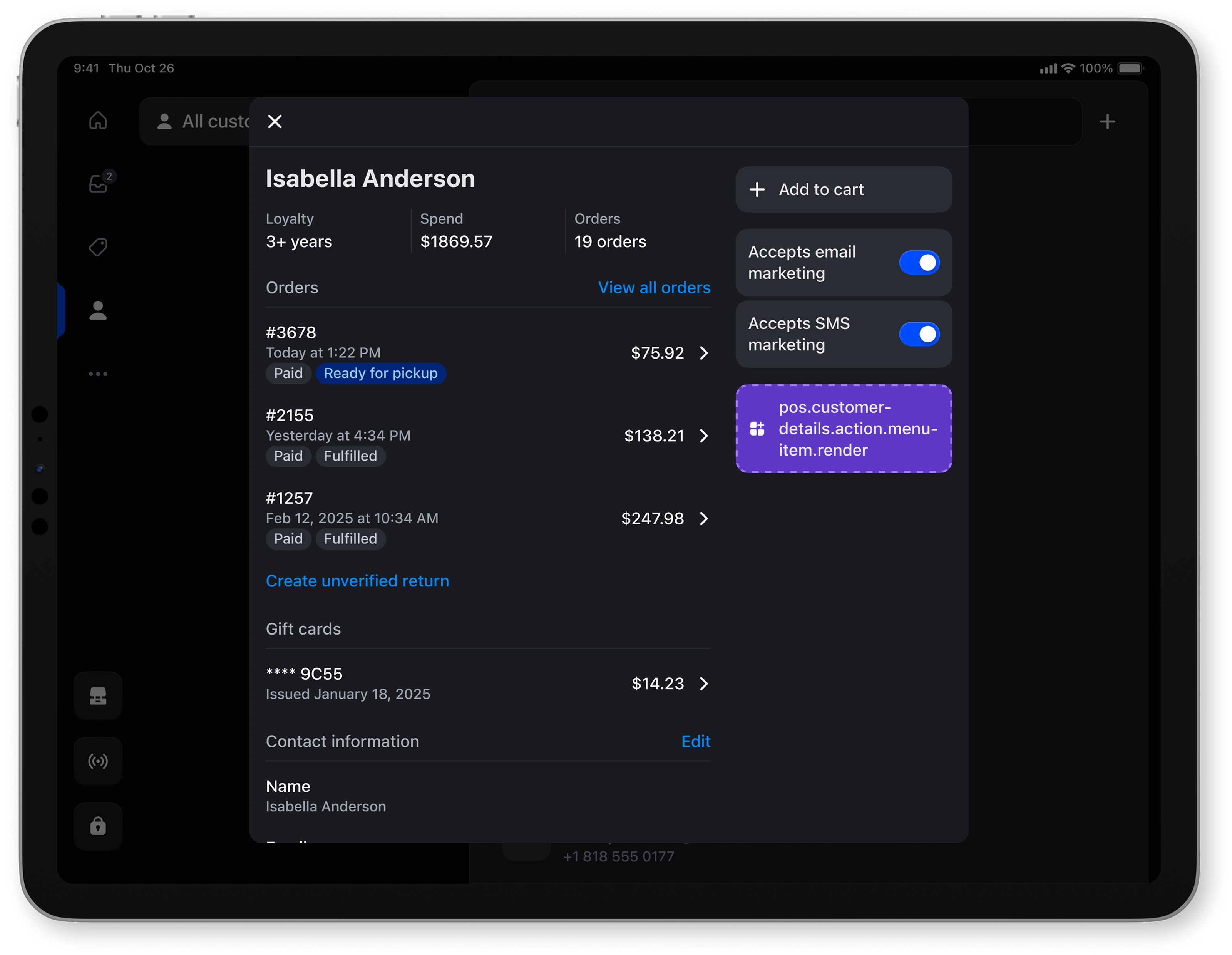Image resolution: width=1232 pixels, height=955 pixels.
Task: Click Yesterday at 4:34 PM timestamp
Action: point(338,436)
